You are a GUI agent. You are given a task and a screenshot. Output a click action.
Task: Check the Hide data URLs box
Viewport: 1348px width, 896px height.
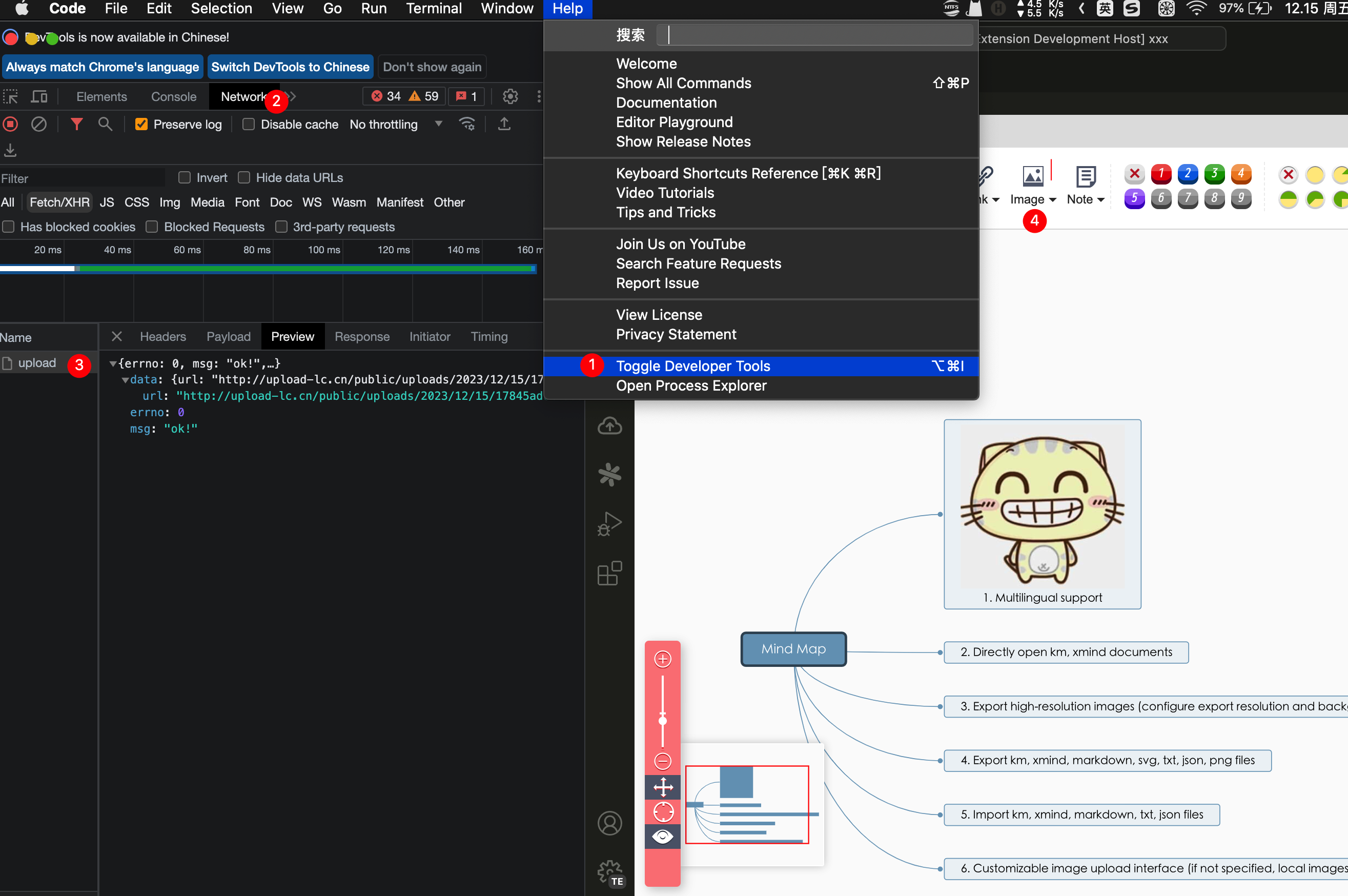pyautogui.click(x=244, y=178)
